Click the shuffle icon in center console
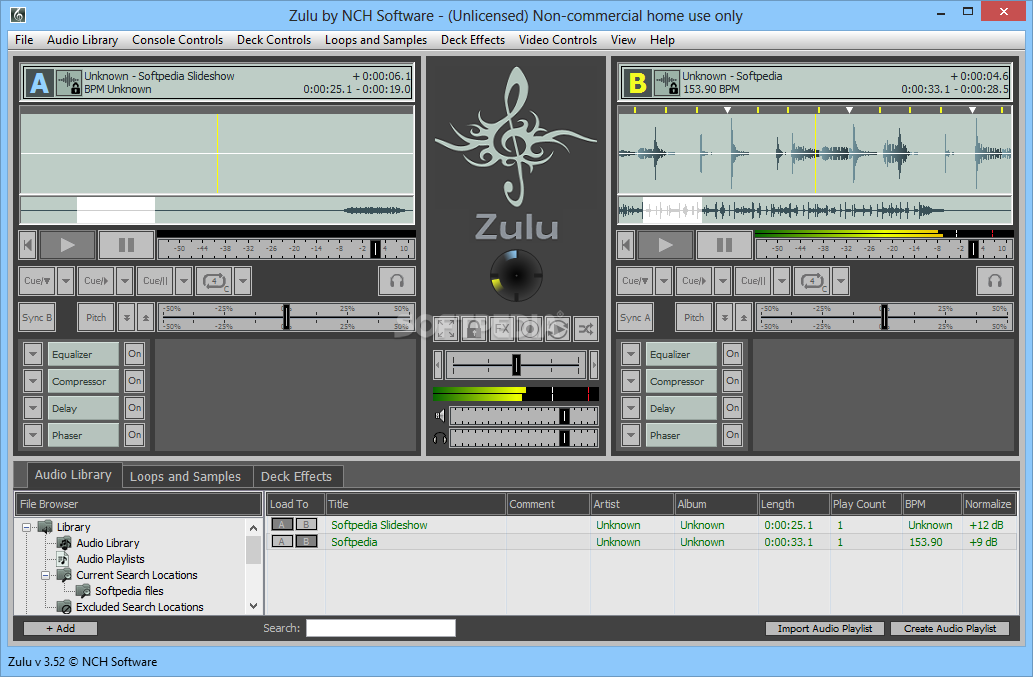 [586, 329]
